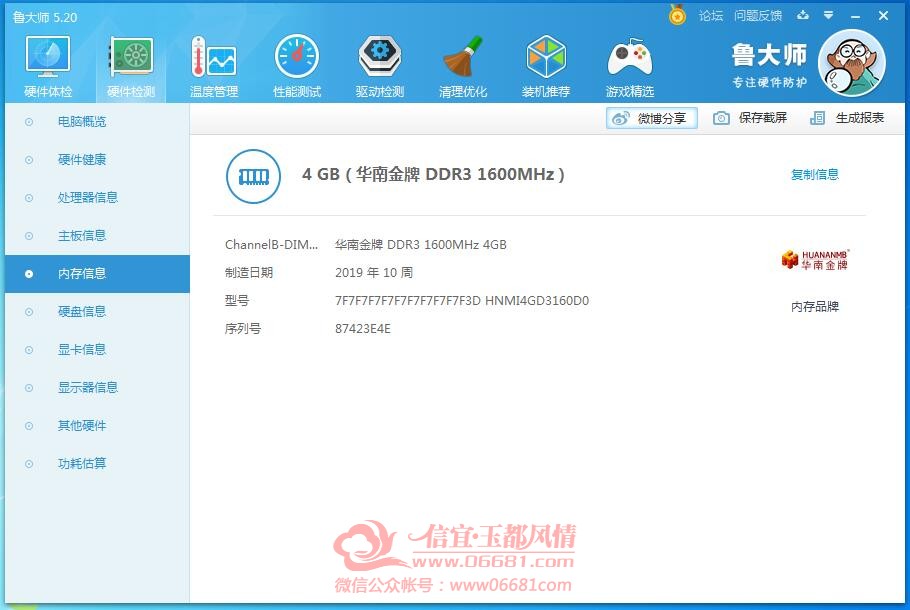Open the 硬件体检 hardware checkup icon
Screen dimensions: 910x610
(48, 66)
